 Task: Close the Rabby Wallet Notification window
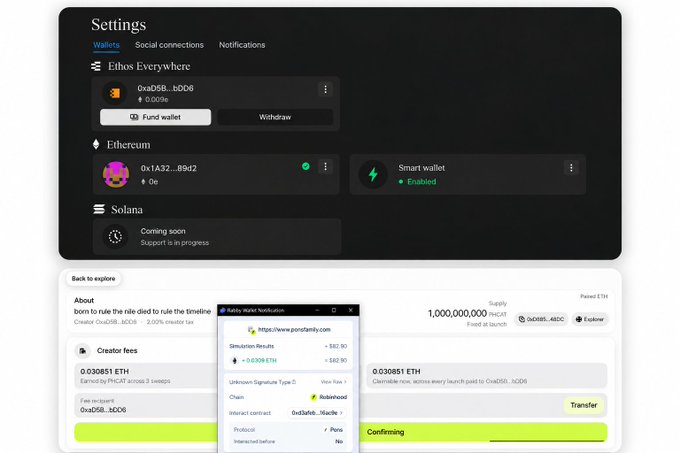(x=350, y=310)
